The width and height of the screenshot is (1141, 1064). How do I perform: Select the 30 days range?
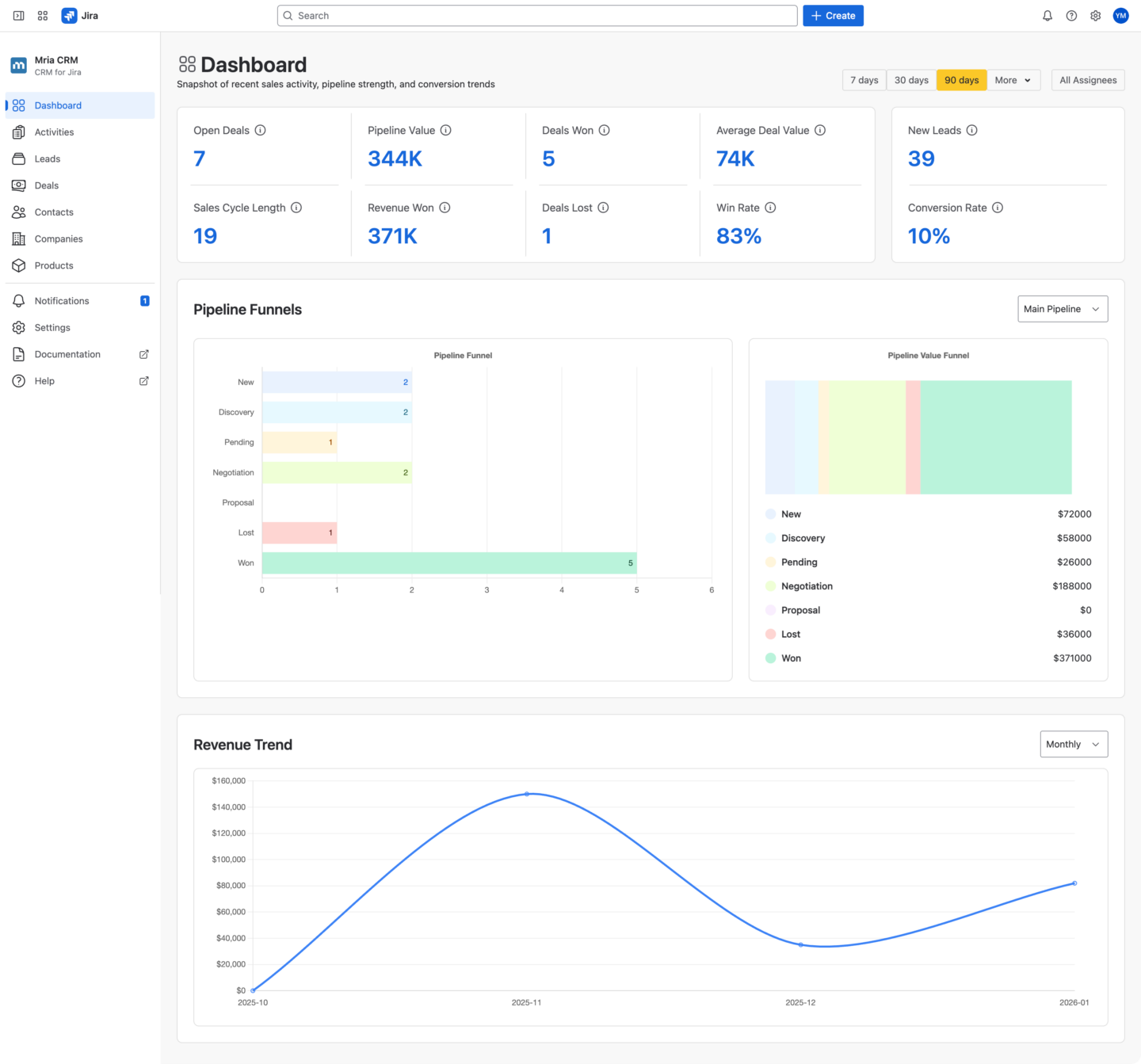click(x=911, y=80)
